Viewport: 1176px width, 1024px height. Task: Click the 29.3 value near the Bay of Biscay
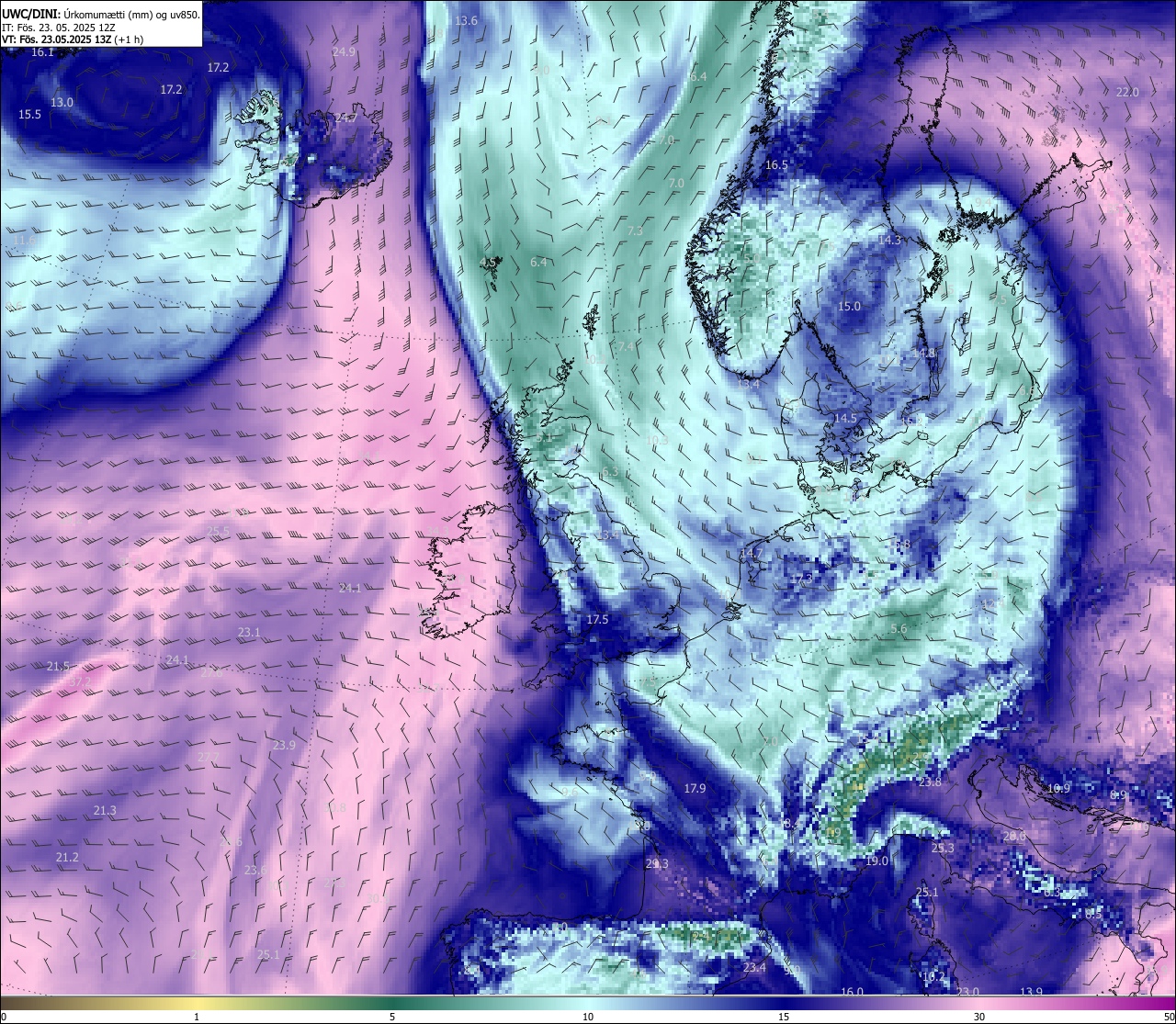coord(657,864)
